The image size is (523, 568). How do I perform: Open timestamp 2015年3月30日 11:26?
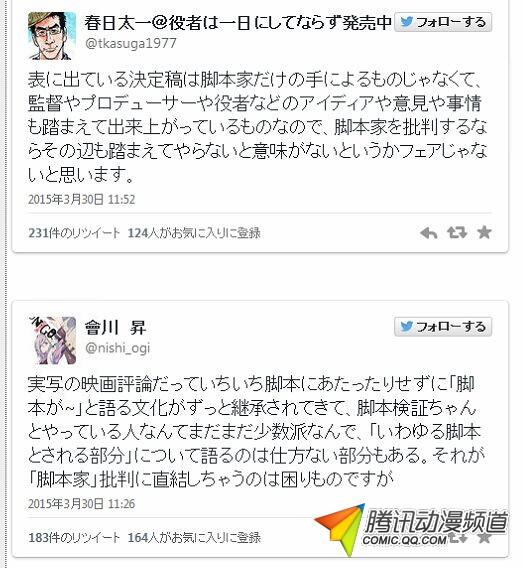(81, 504)
